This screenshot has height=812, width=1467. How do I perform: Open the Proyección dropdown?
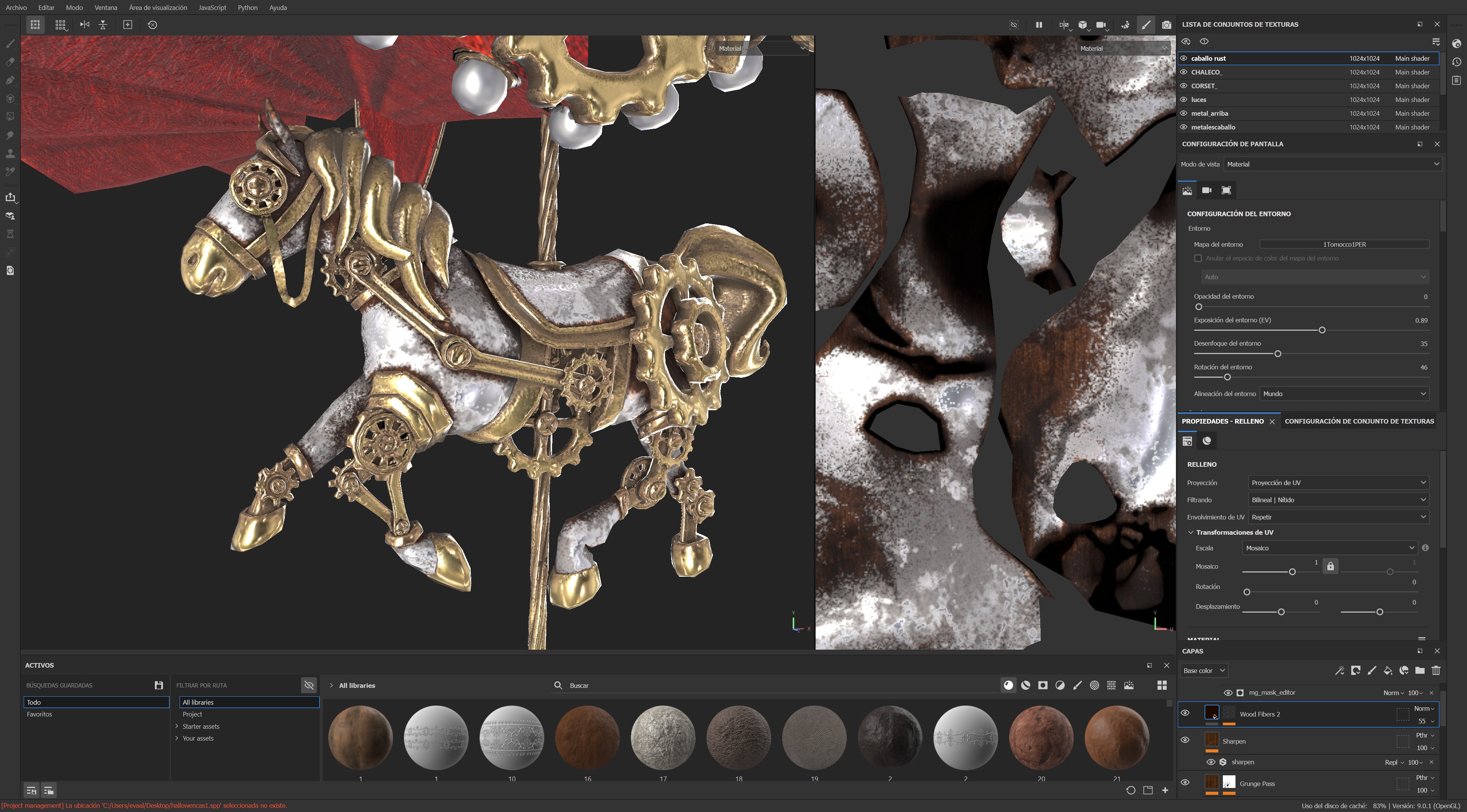[1338, 483]
